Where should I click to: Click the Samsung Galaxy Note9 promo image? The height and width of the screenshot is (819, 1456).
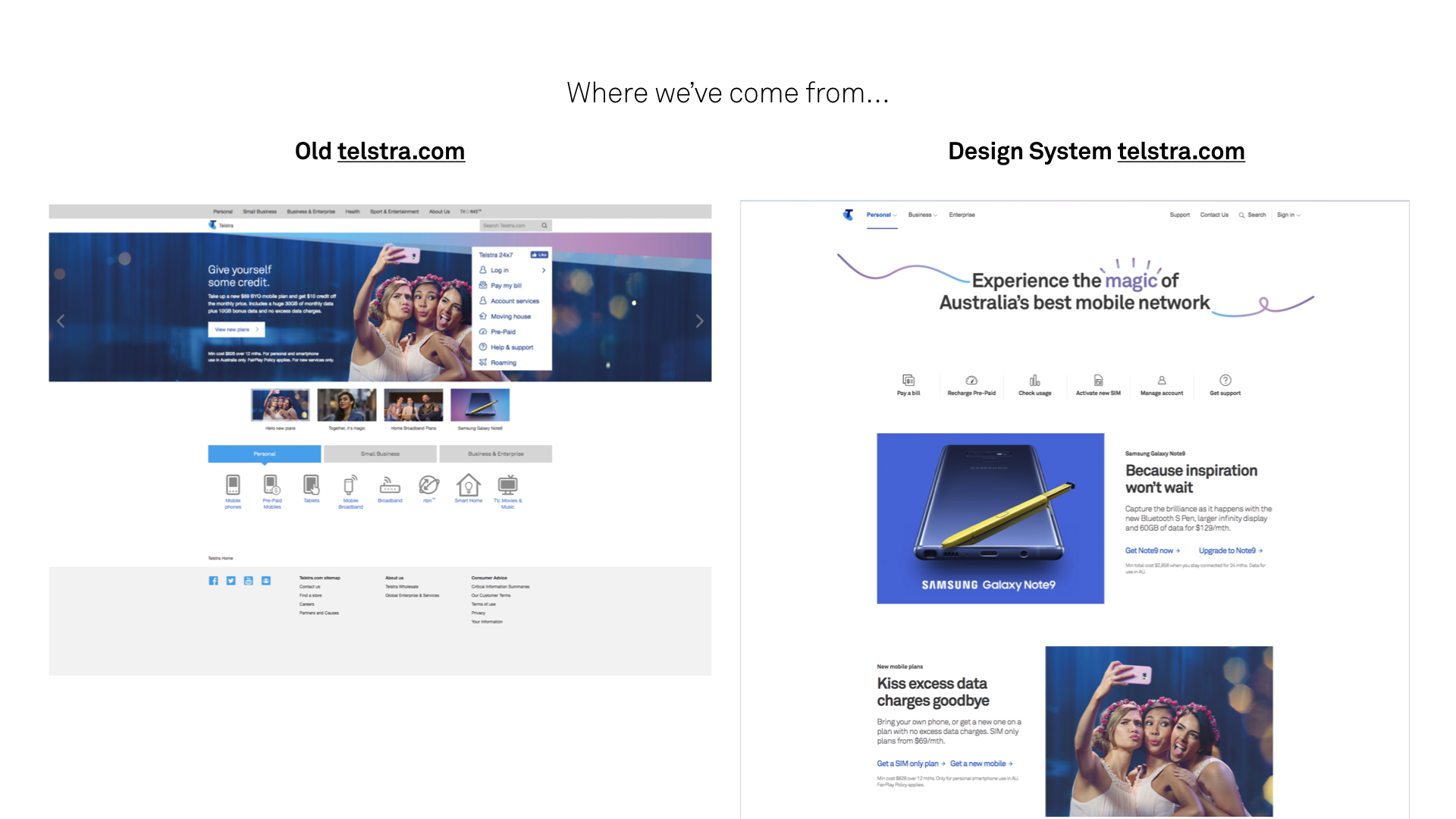click(990, 519)
